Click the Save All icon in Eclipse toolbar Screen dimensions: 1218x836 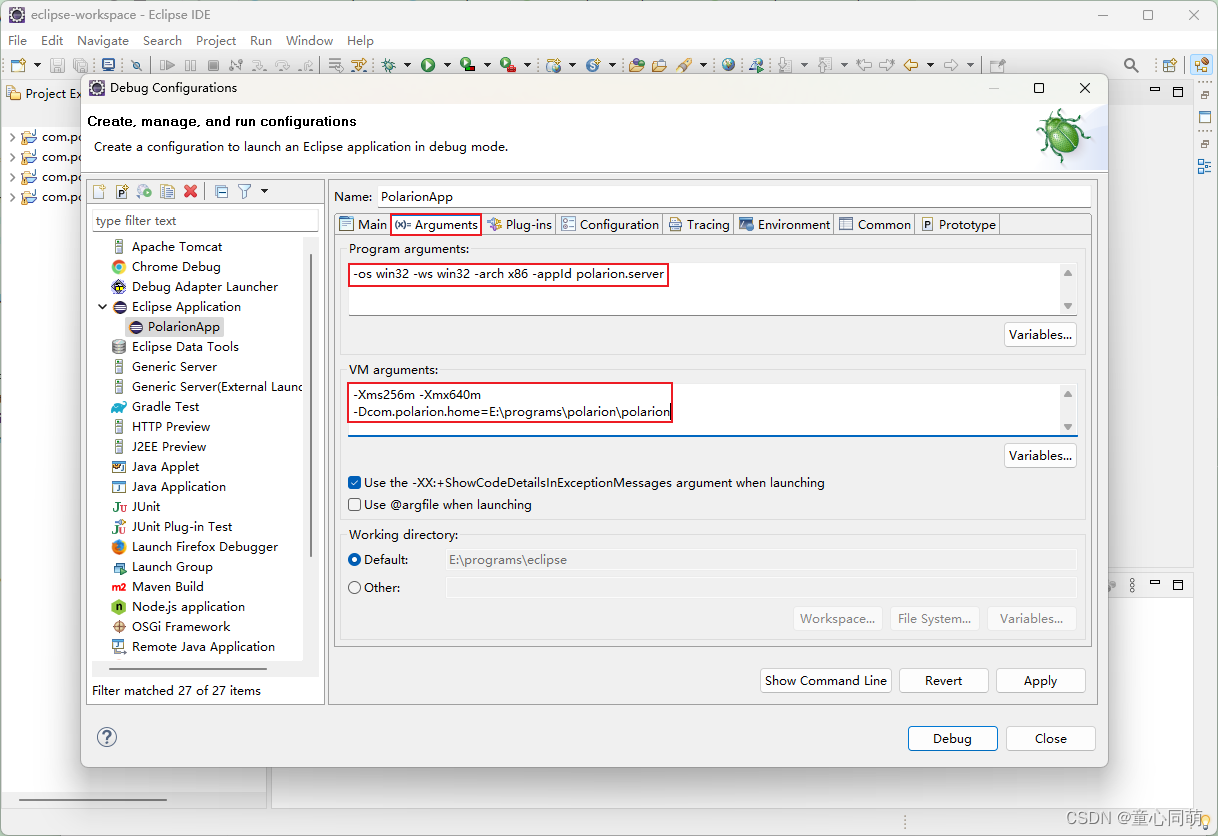pos(81,65)
